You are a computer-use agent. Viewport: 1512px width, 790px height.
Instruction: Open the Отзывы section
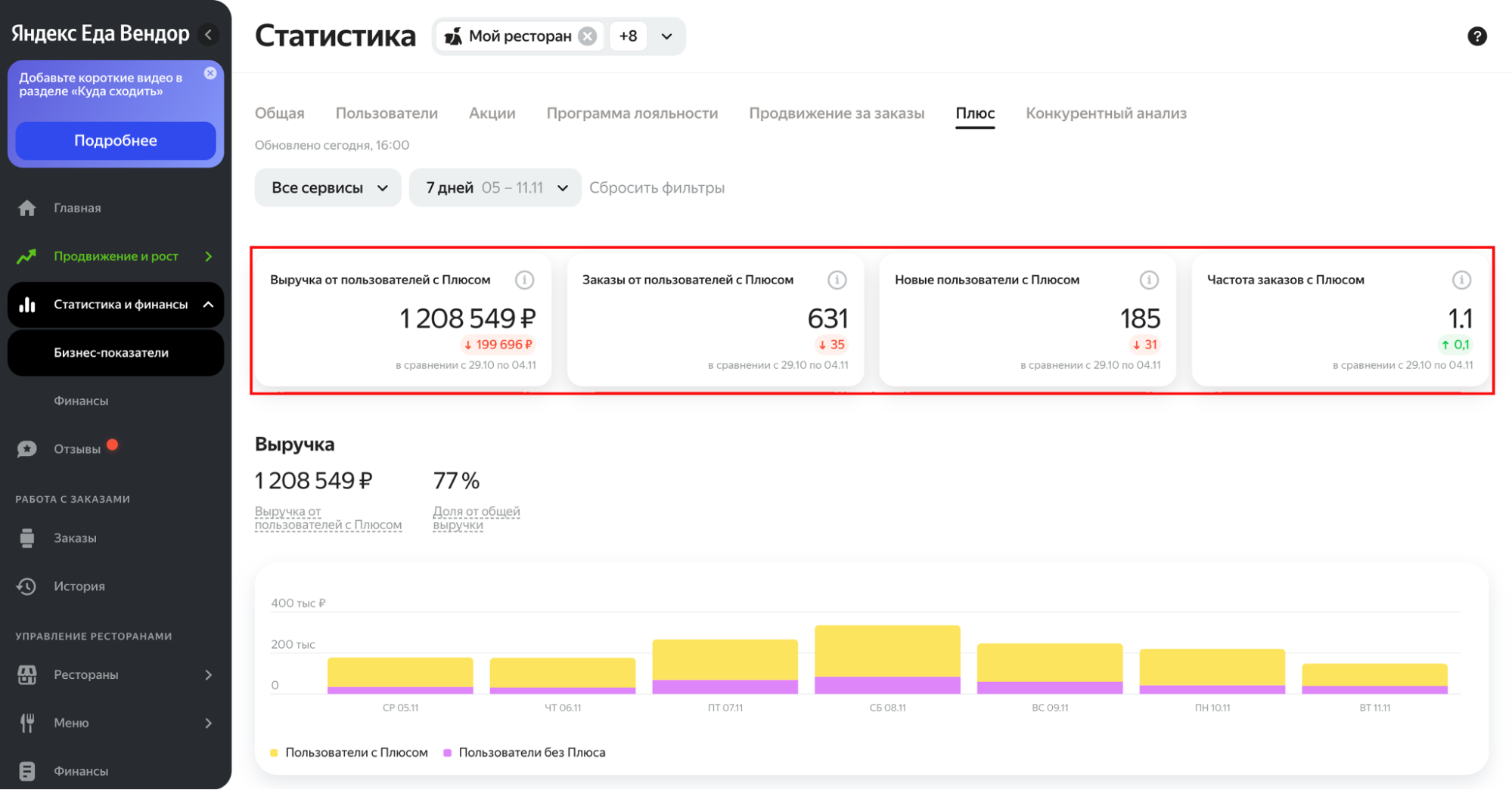77,449
